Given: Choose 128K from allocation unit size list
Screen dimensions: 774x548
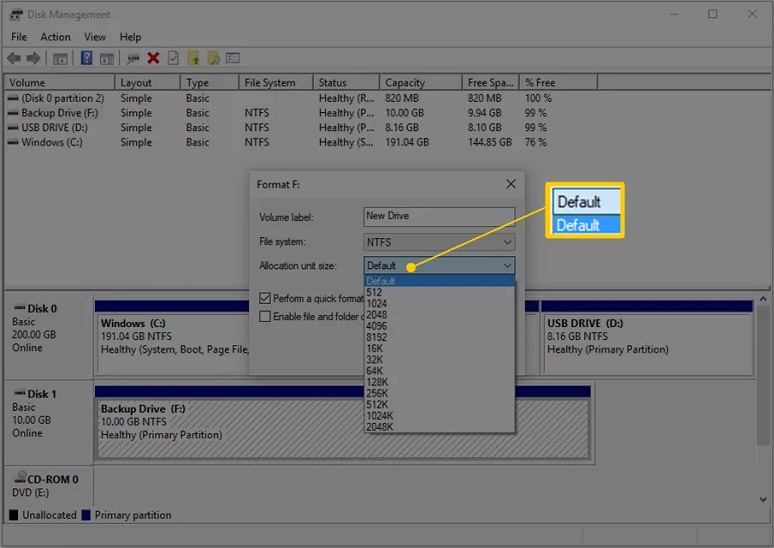Looking at the screenshot, I should click(x=439, y=382).
